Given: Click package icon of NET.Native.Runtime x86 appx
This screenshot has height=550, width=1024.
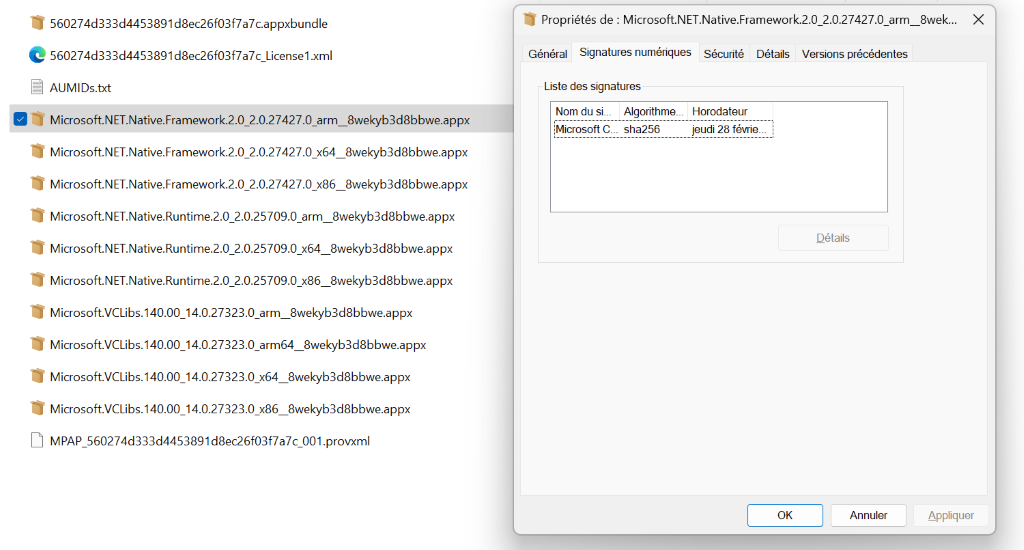Looking at the screenshot, I should coord(37,280).
